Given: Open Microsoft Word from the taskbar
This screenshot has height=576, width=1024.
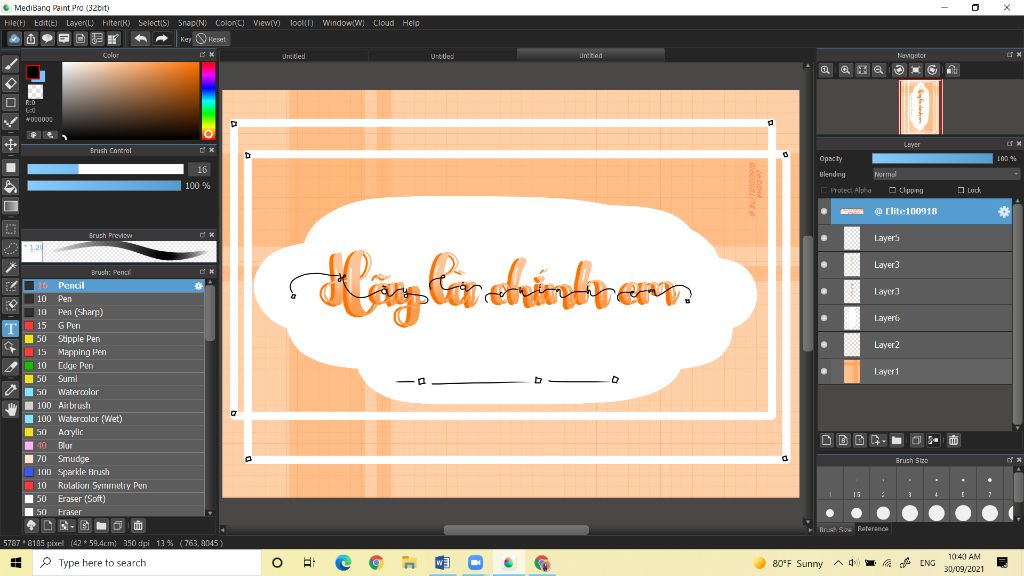Looking at the screenshot, I should [442, 562].
